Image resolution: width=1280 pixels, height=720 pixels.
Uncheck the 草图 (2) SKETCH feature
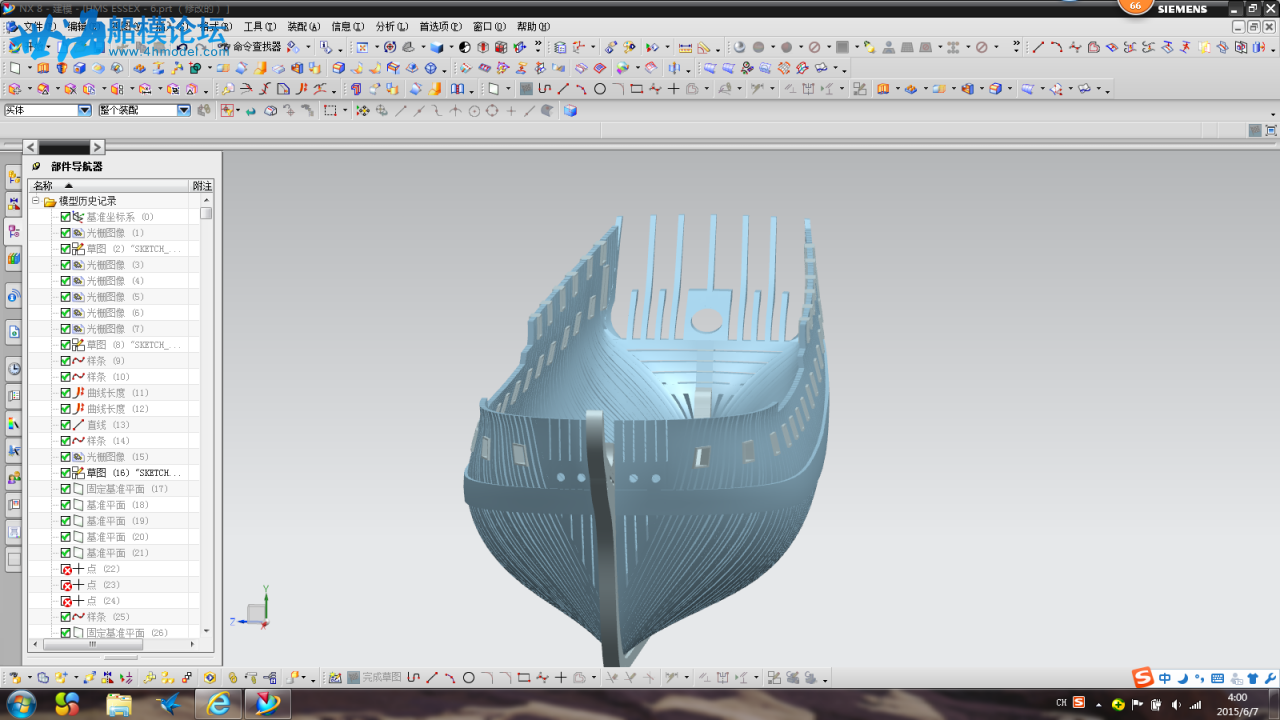pos(66,249)
